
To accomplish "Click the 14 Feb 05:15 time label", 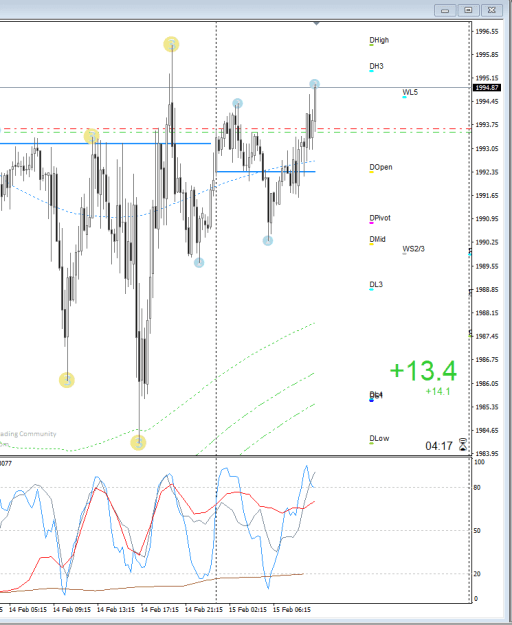I will coord(27,610).
